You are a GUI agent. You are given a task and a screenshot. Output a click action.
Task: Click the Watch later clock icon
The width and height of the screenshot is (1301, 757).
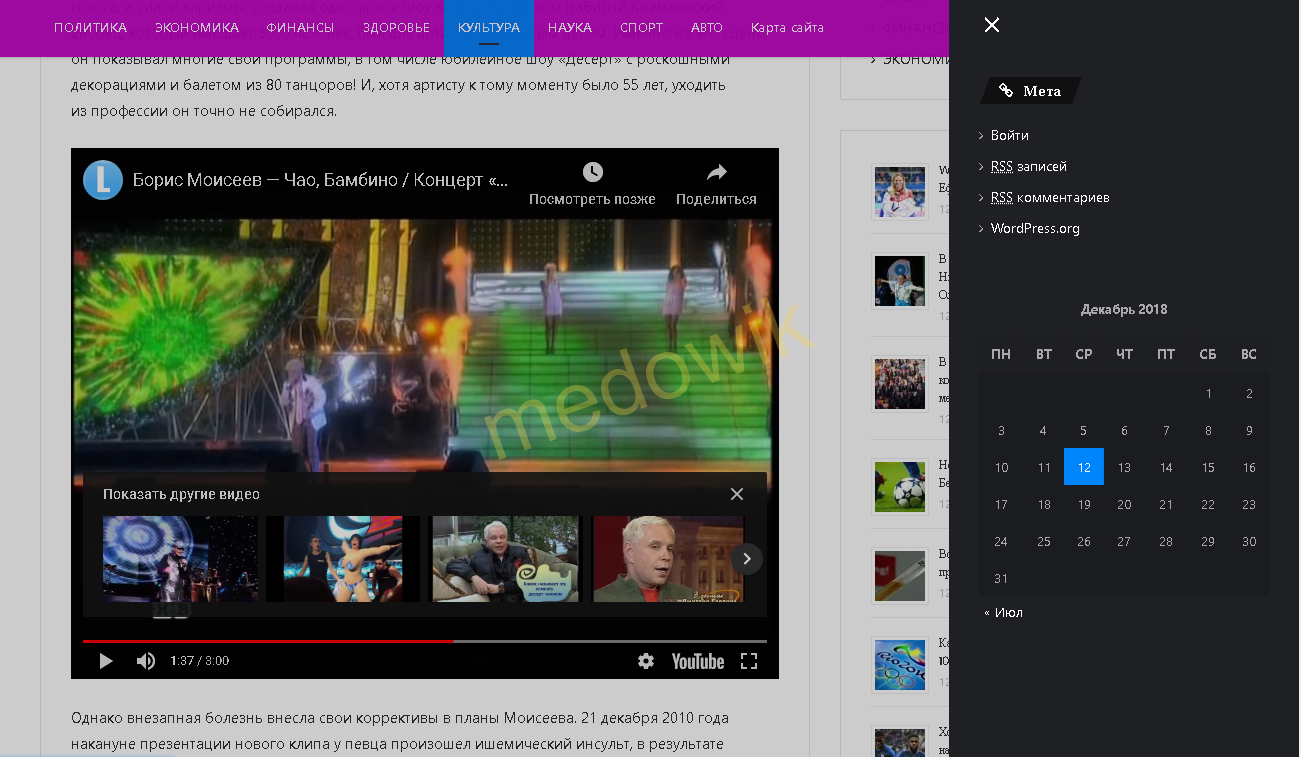point(593,172)
